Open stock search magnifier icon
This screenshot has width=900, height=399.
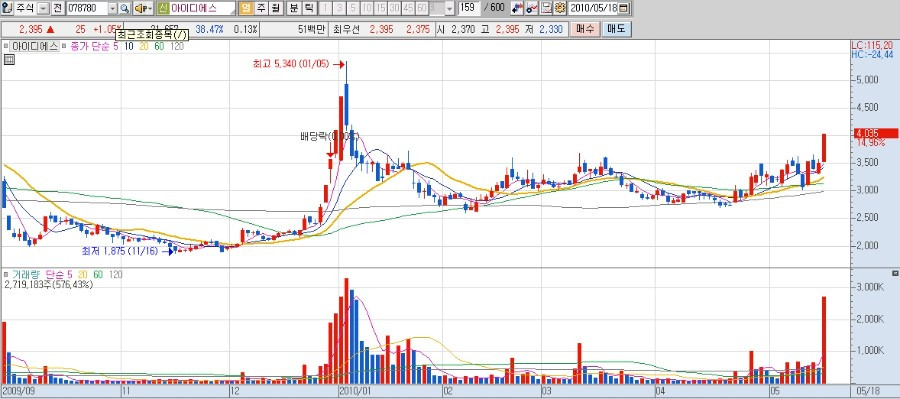125,8
